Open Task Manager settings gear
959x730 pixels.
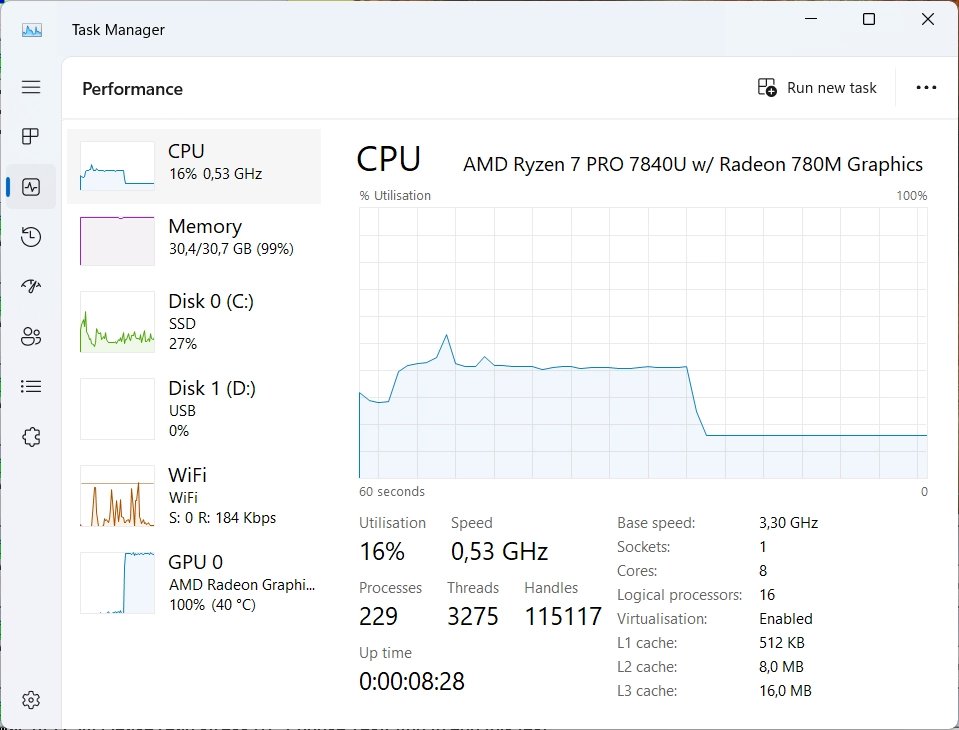pos(31,700)
